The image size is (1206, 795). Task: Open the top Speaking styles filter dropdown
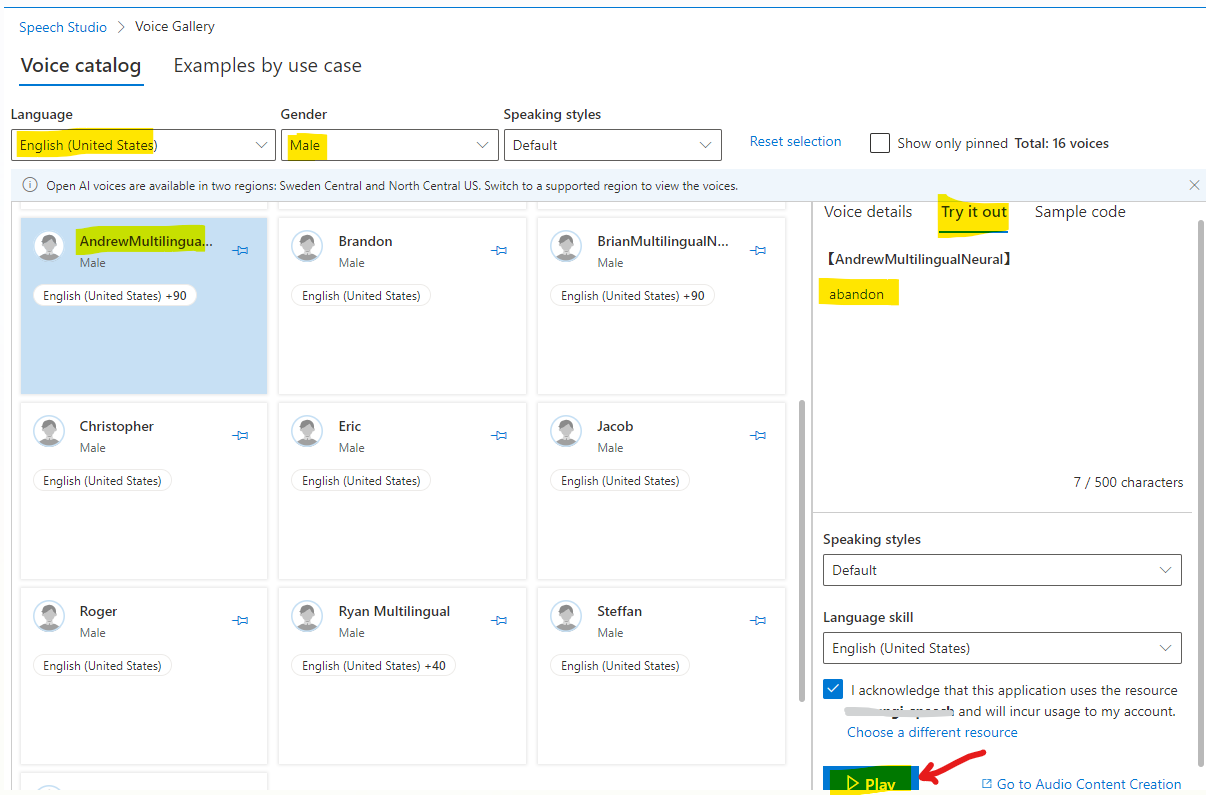[x=613, y=145]
